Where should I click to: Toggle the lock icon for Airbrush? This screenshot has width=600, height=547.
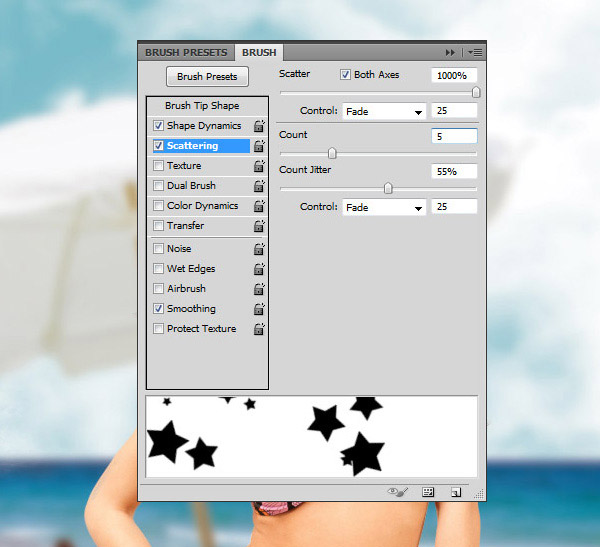click(259, 289)
